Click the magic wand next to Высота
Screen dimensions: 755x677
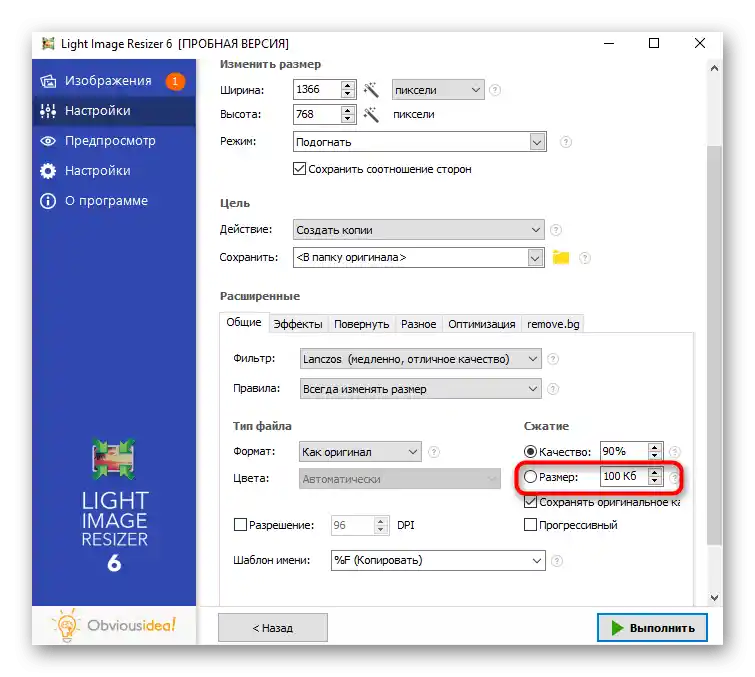[371, 115]
